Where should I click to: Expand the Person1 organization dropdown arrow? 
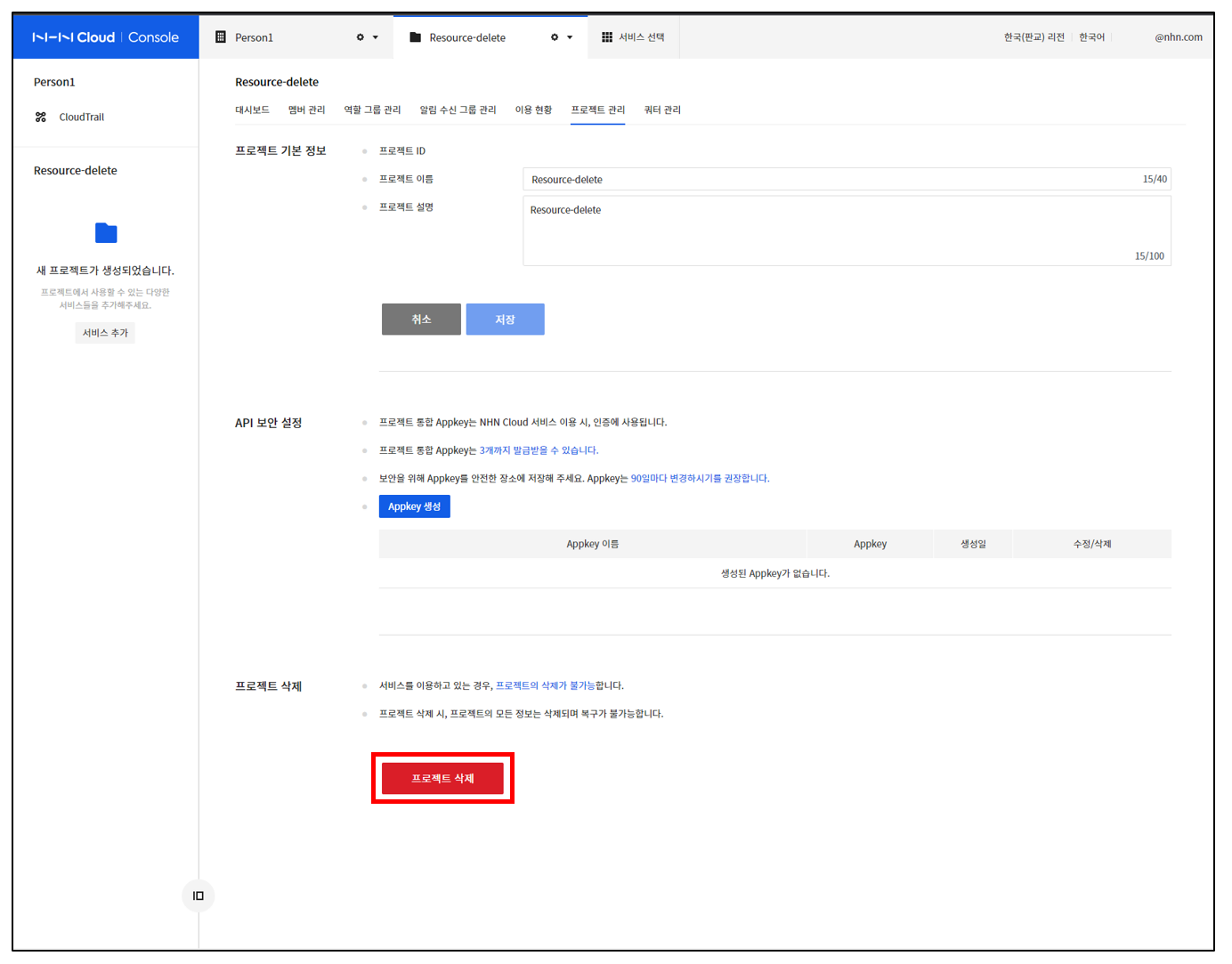click(376, 37)
